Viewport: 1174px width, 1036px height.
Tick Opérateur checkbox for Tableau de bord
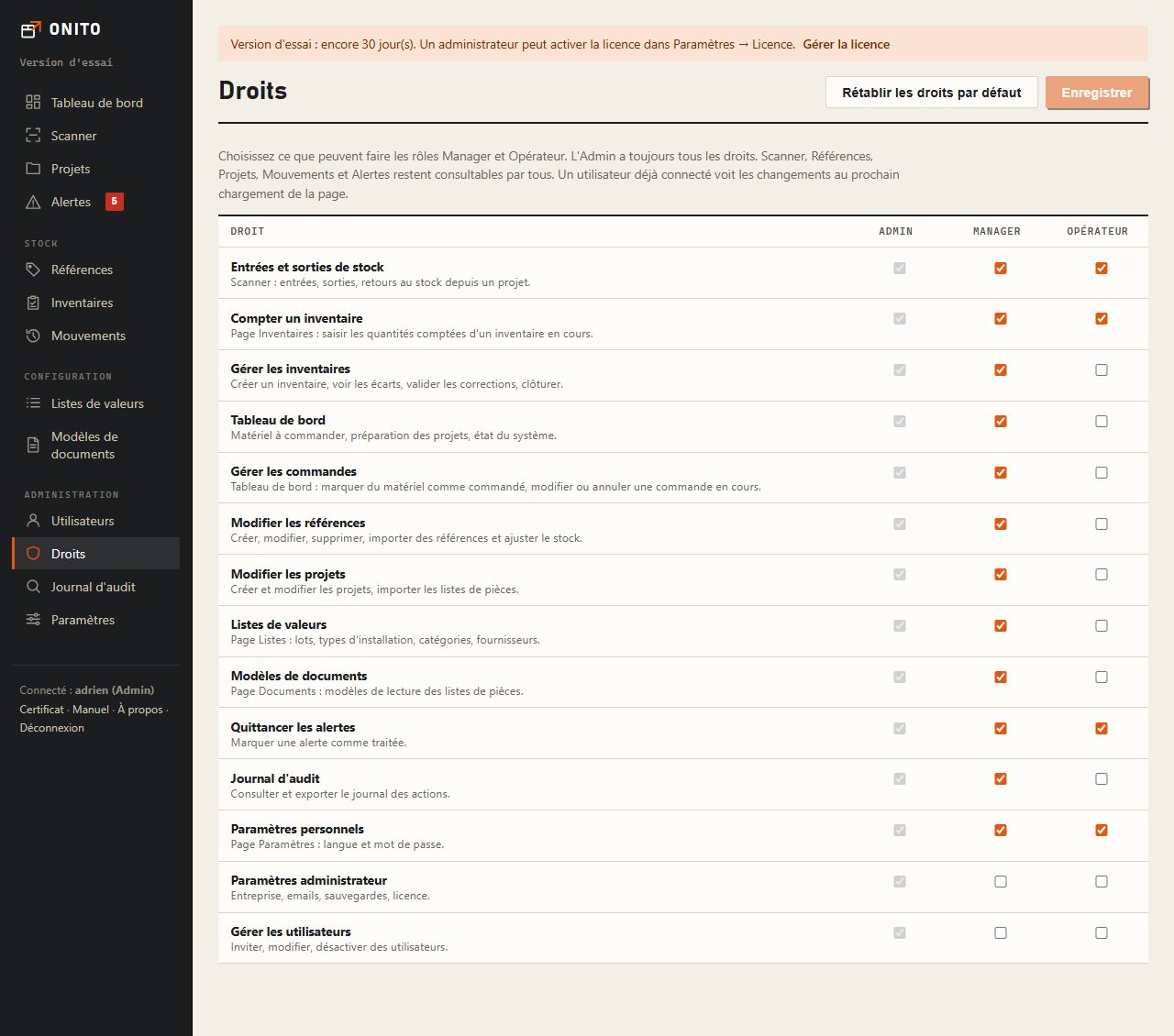[1102, 422]
